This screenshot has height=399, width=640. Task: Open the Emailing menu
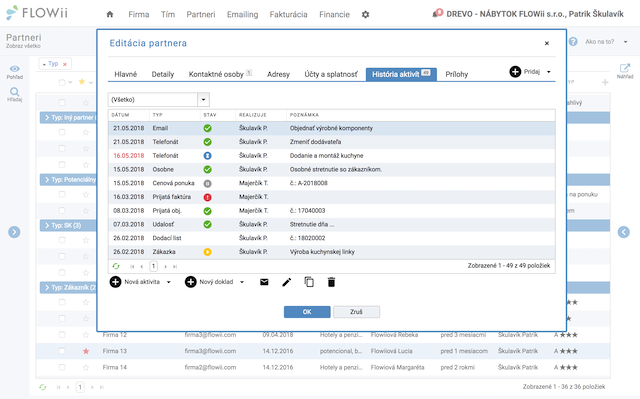pos(242,14)
